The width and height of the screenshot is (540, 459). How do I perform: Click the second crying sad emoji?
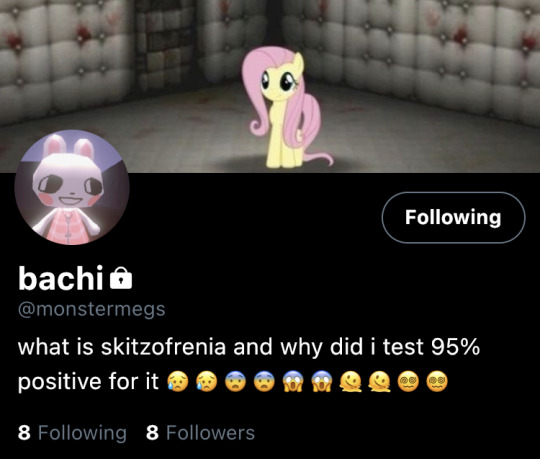coord(207,382)
